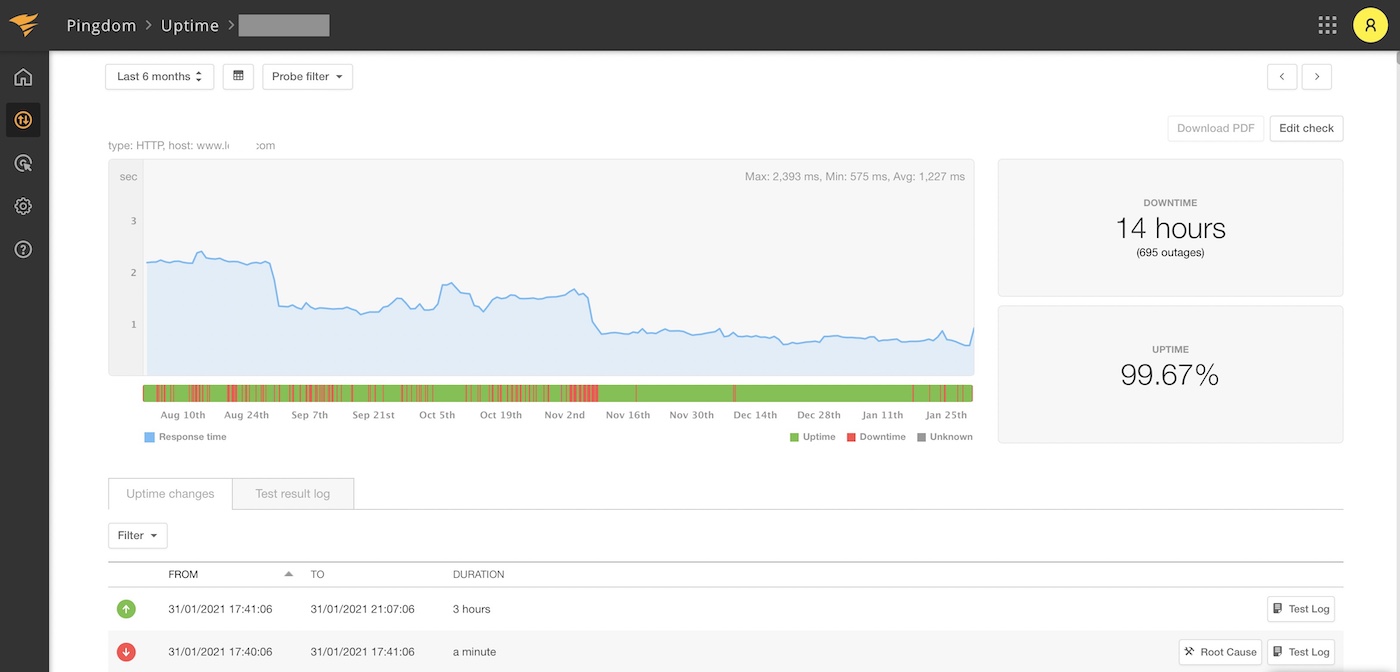The width and height of the screenshot is (1400, 672).
Task: Select the Uptime changes tab
Action: (170, 494)
